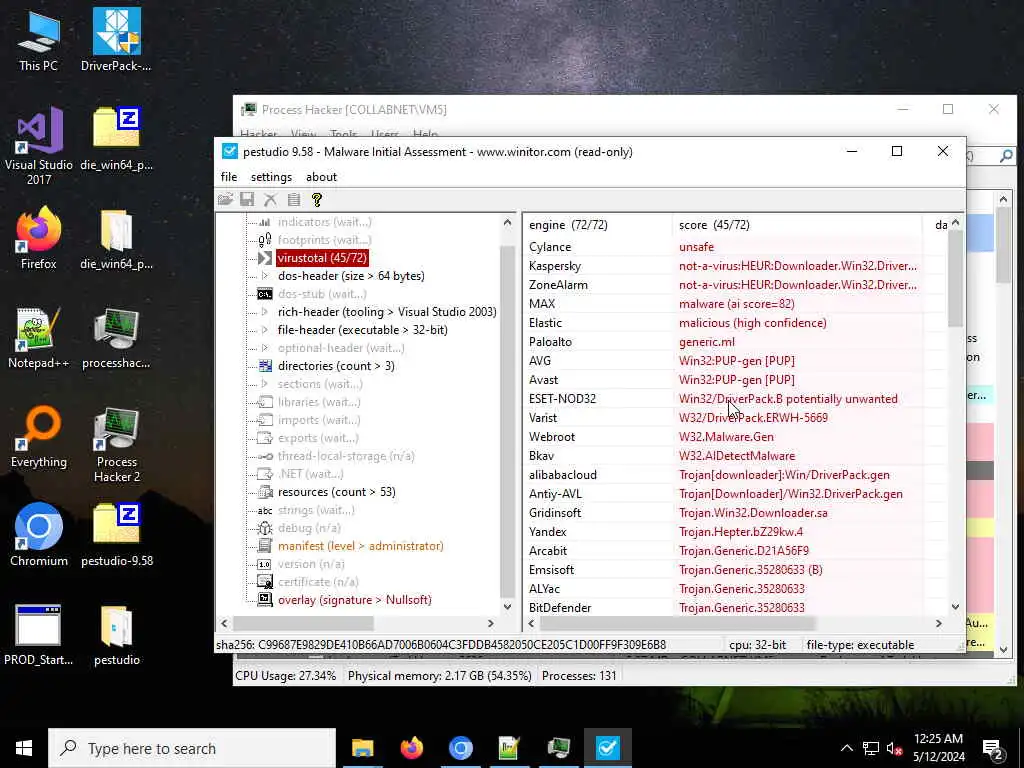1024x768 pixels.
Task: Click the close file X toolbar icon
Action: coord(270,200)
